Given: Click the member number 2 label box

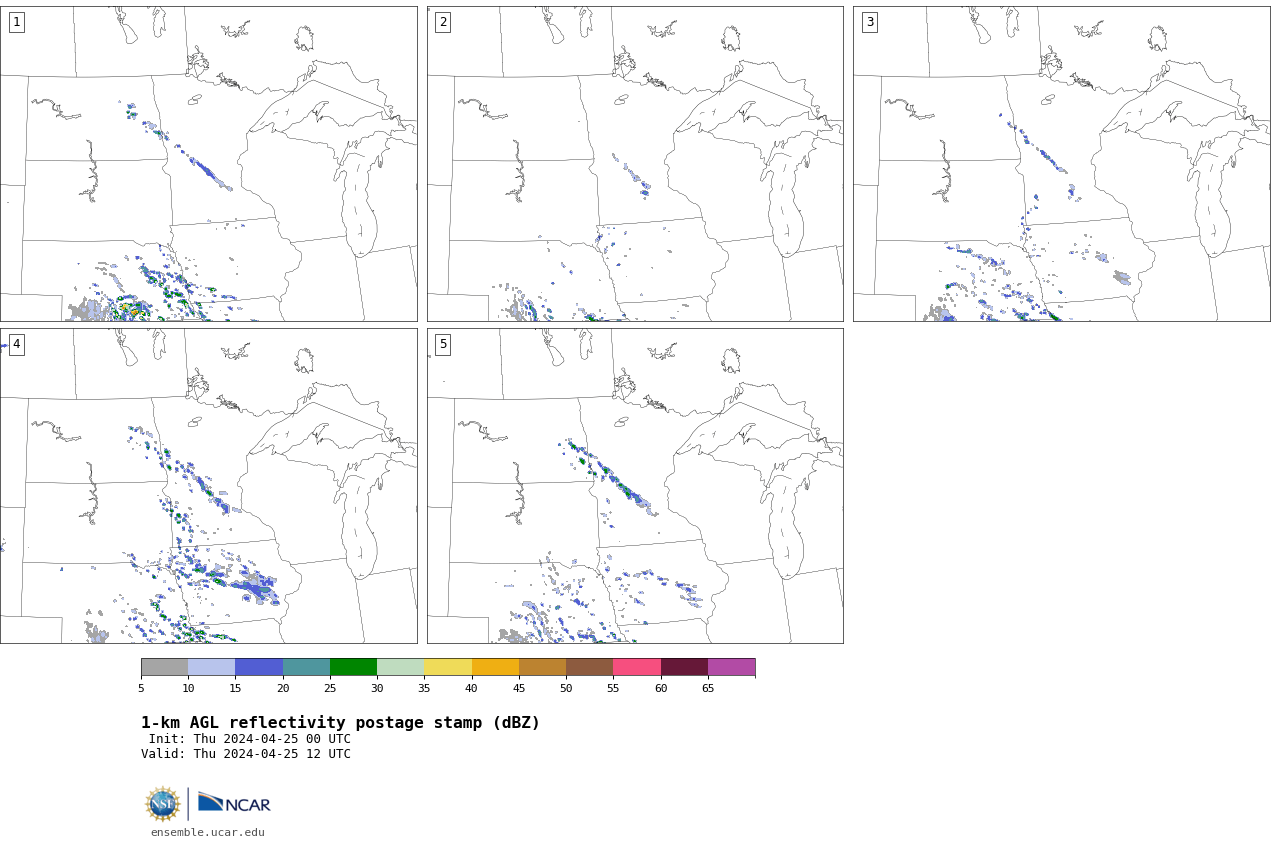Looking at the screenshot, I should tap(443, 22).
